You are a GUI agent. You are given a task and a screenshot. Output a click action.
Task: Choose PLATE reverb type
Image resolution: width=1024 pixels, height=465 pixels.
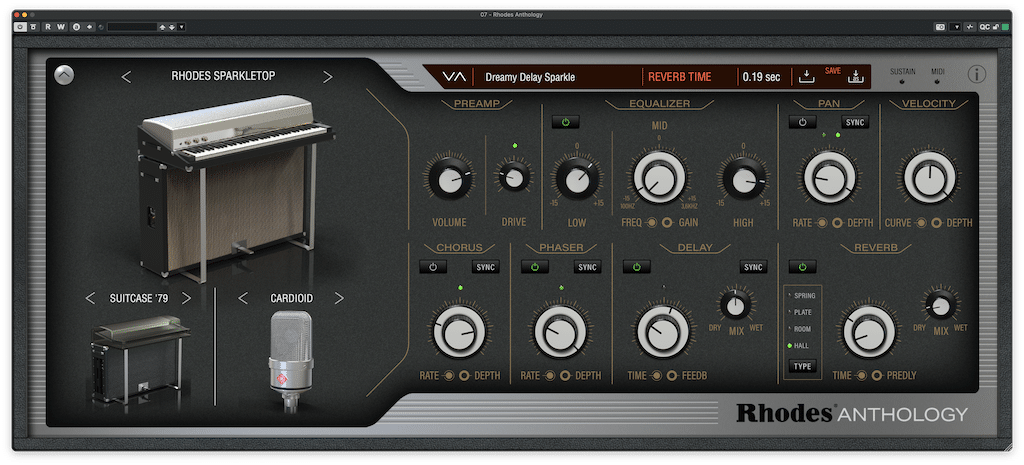(800, 312)
